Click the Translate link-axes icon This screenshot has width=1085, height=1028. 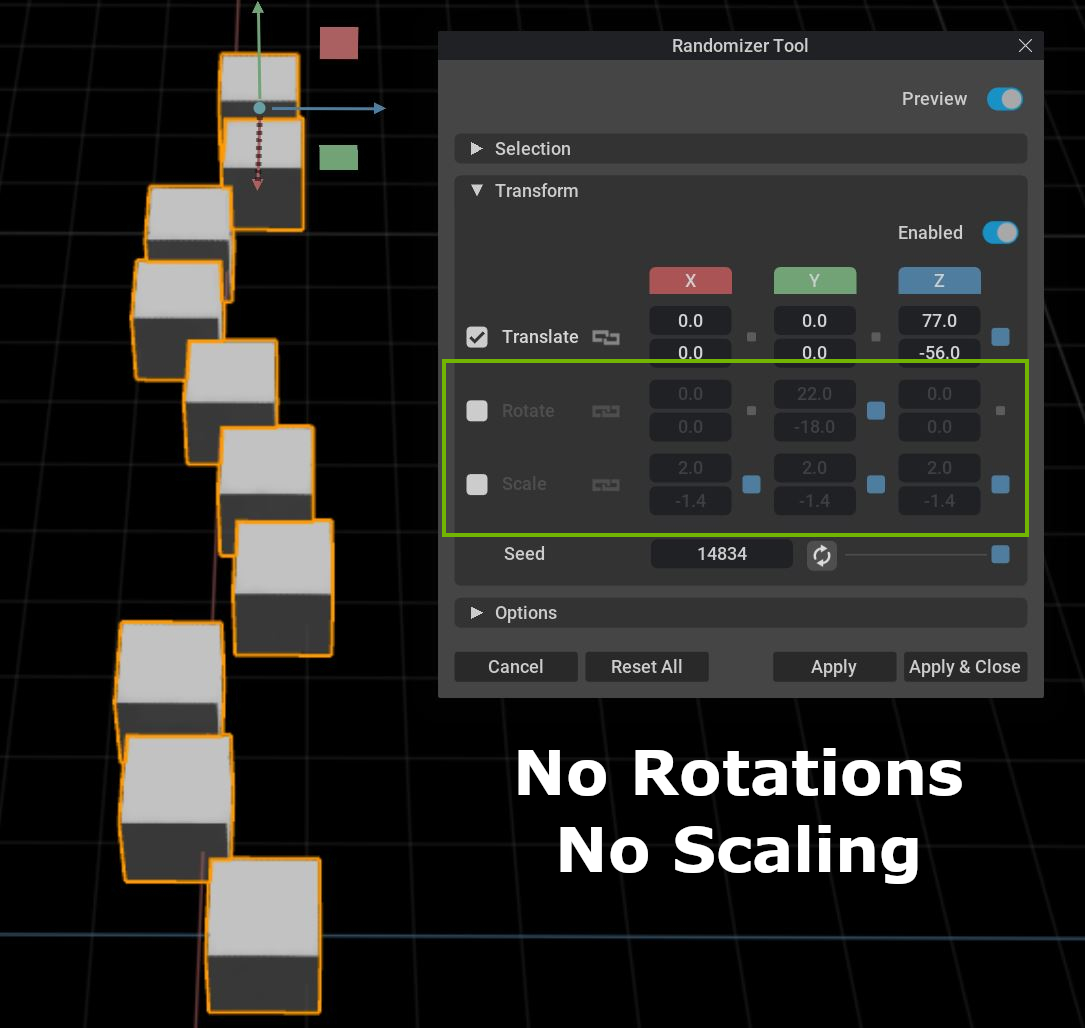click(x=605, y=337)
